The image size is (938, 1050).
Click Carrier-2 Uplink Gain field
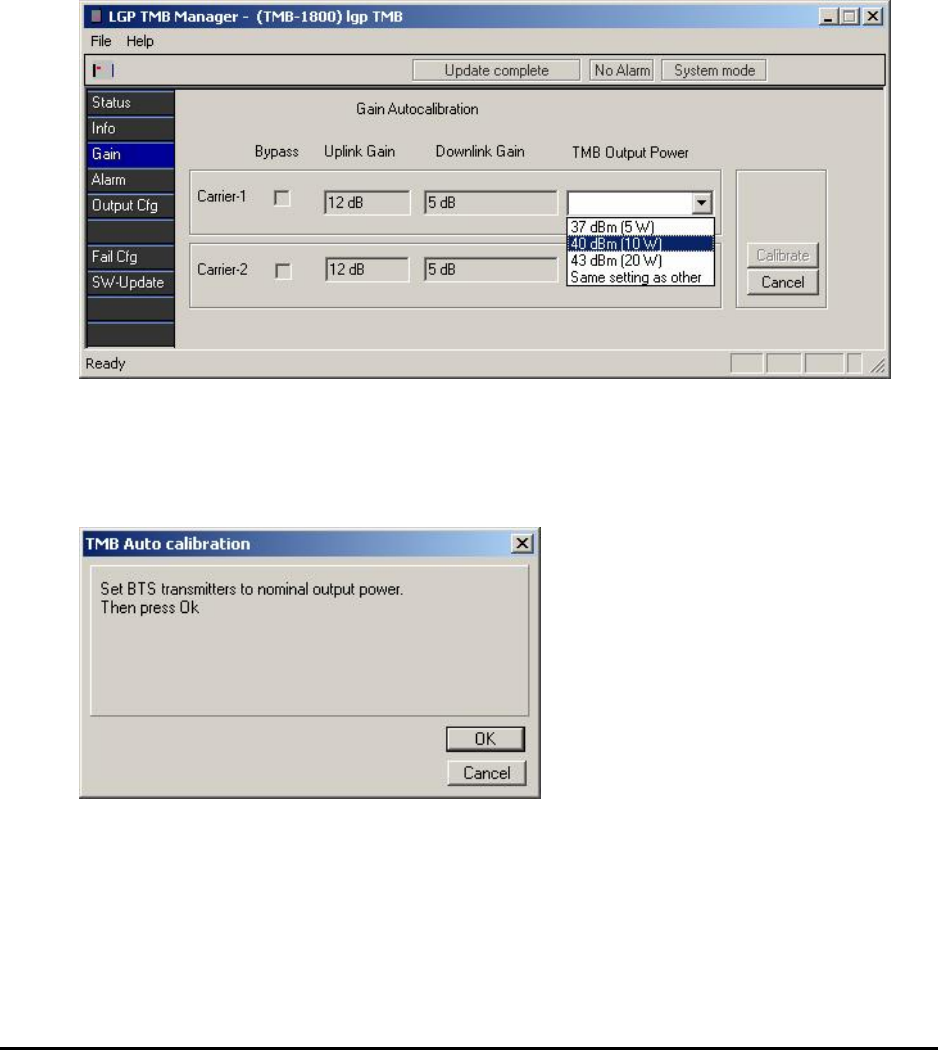tap(367, 269)
